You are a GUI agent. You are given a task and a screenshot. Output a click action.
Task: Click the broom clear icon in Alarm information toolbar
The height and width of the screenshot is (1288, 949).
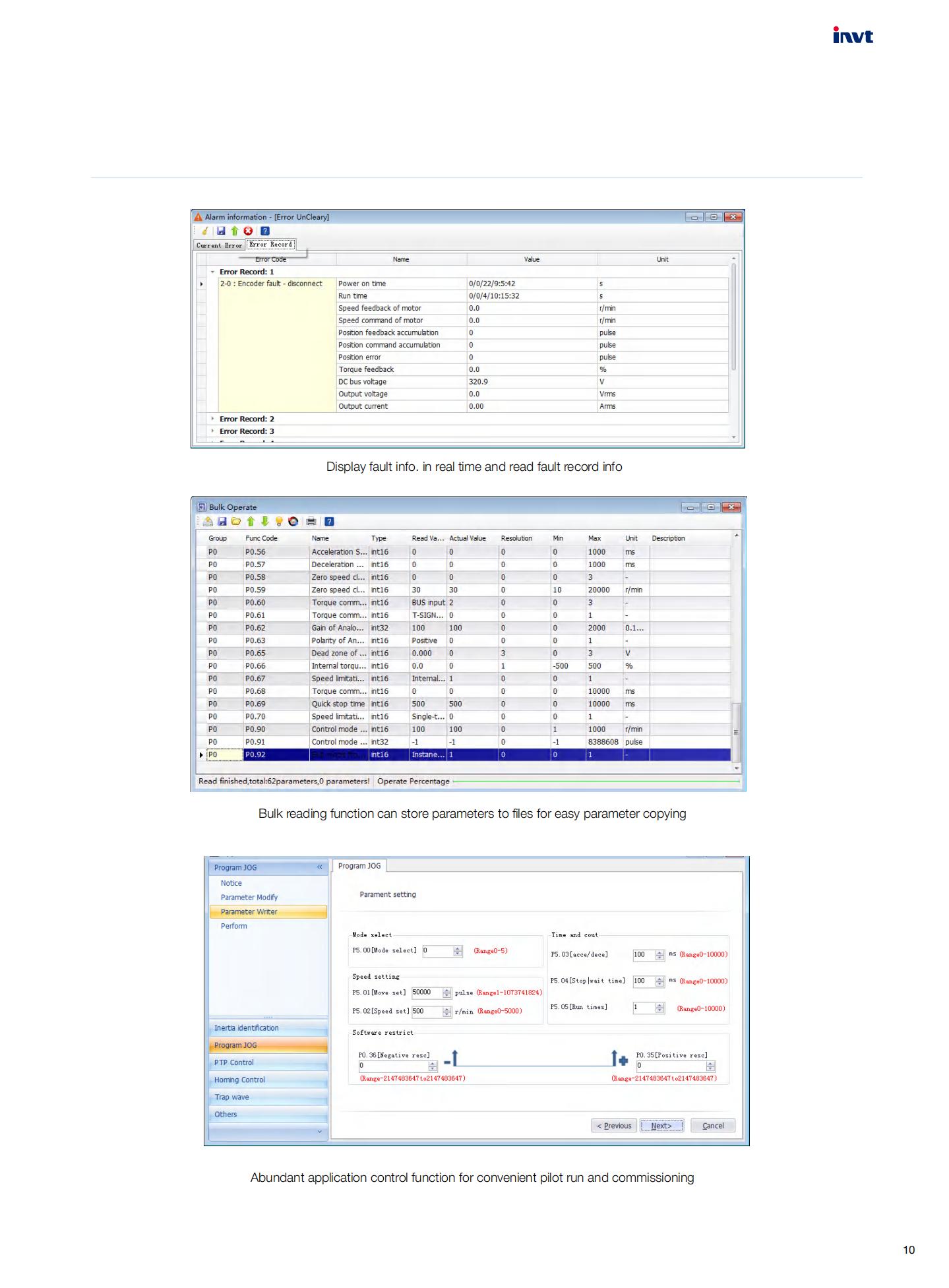pyautogui.click(x=205, y=231)
